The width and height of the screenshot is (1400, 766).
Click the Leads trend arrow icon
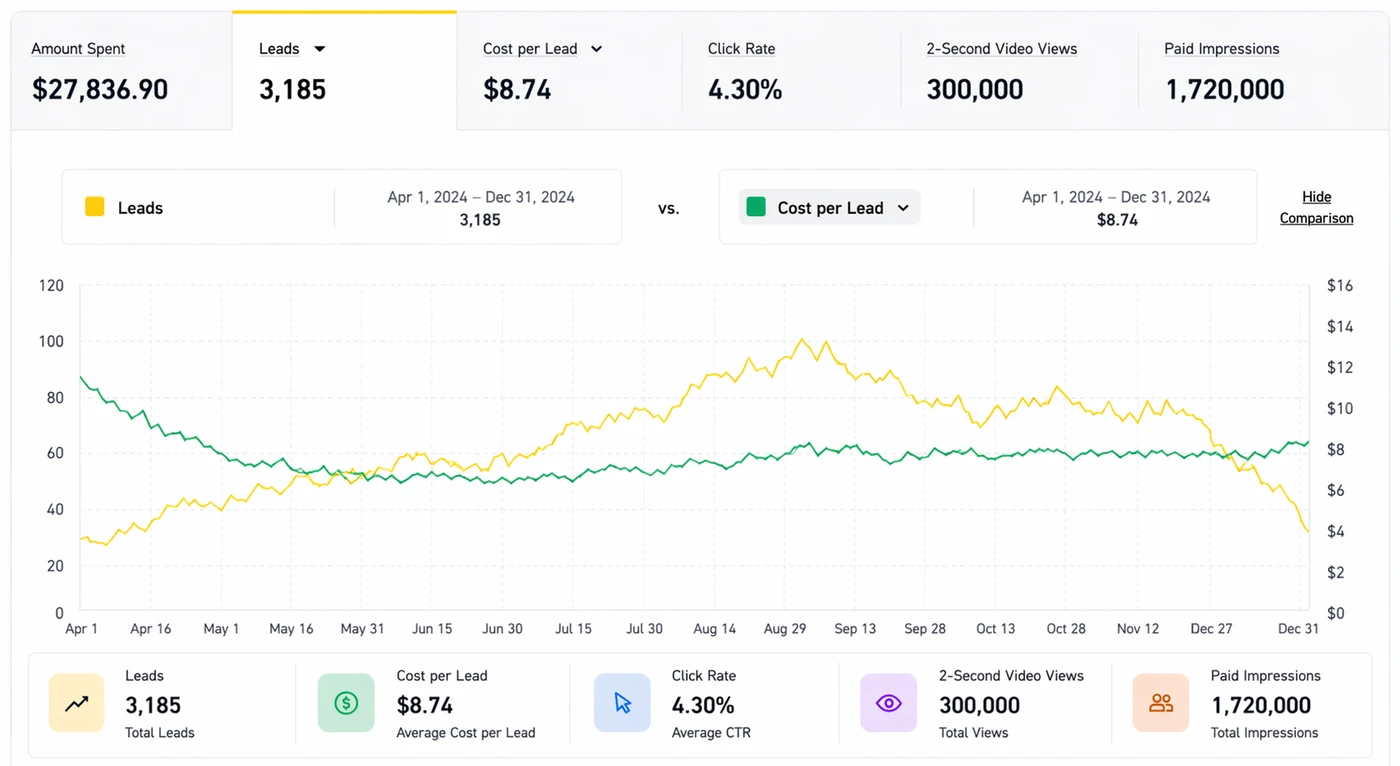[x=76, y=703]
